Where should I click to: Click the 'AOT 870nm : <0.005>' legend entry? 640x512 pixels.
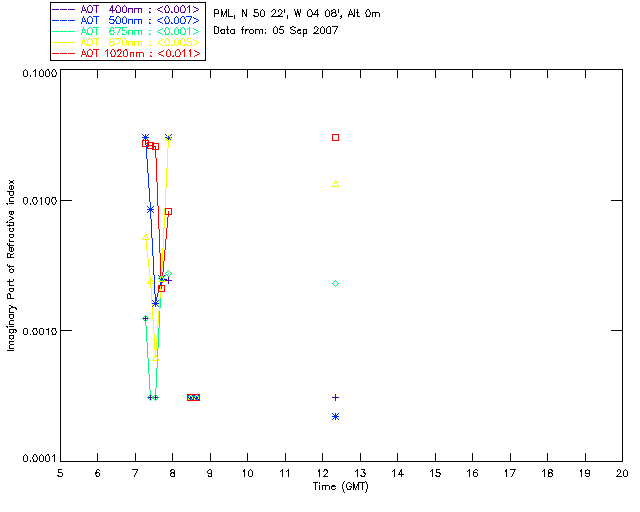pyautogui.click(x=126, y=42)
